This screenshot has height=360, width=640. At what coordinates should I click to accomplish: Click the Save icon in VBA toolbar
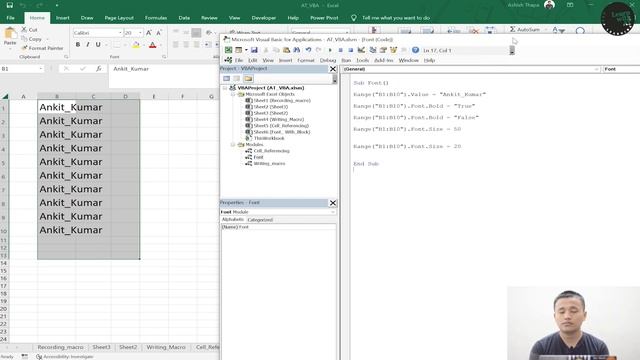tap(254, 50)
